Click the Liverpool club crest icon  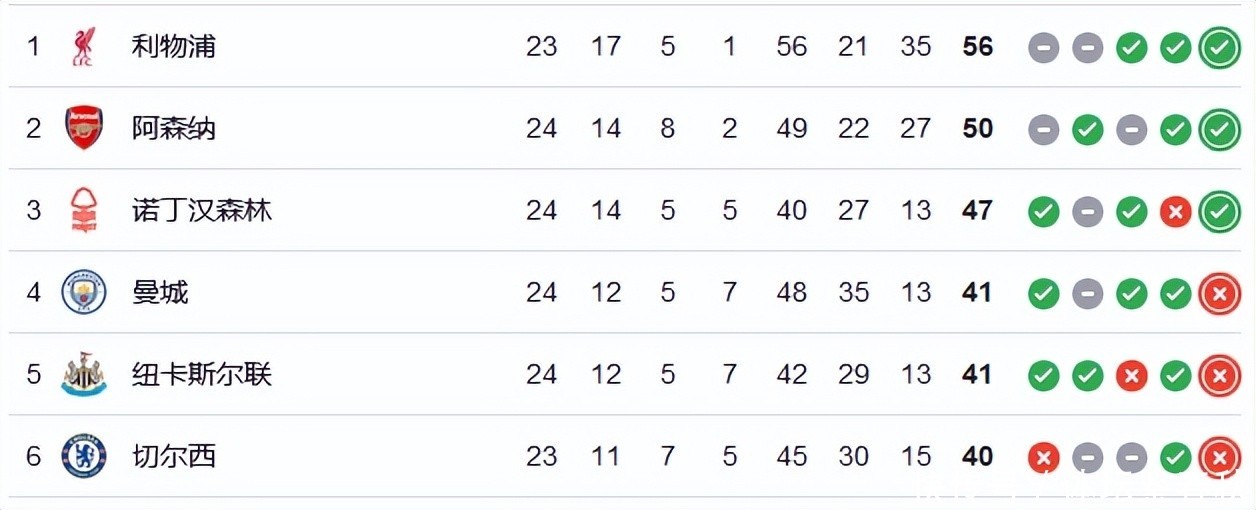point(84,47)
